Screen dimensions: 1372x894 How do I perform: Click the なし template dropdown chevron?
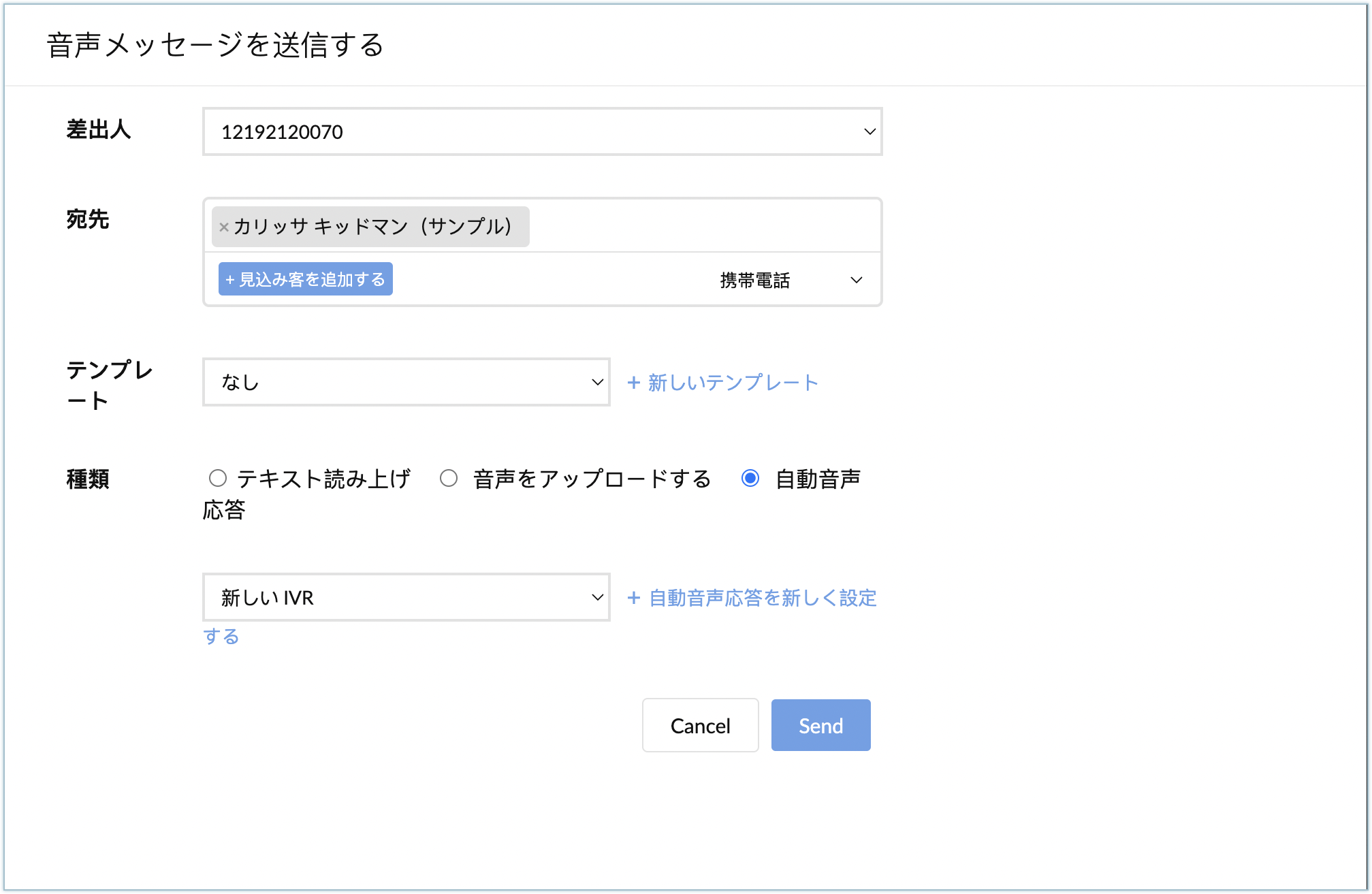point(597,382)
